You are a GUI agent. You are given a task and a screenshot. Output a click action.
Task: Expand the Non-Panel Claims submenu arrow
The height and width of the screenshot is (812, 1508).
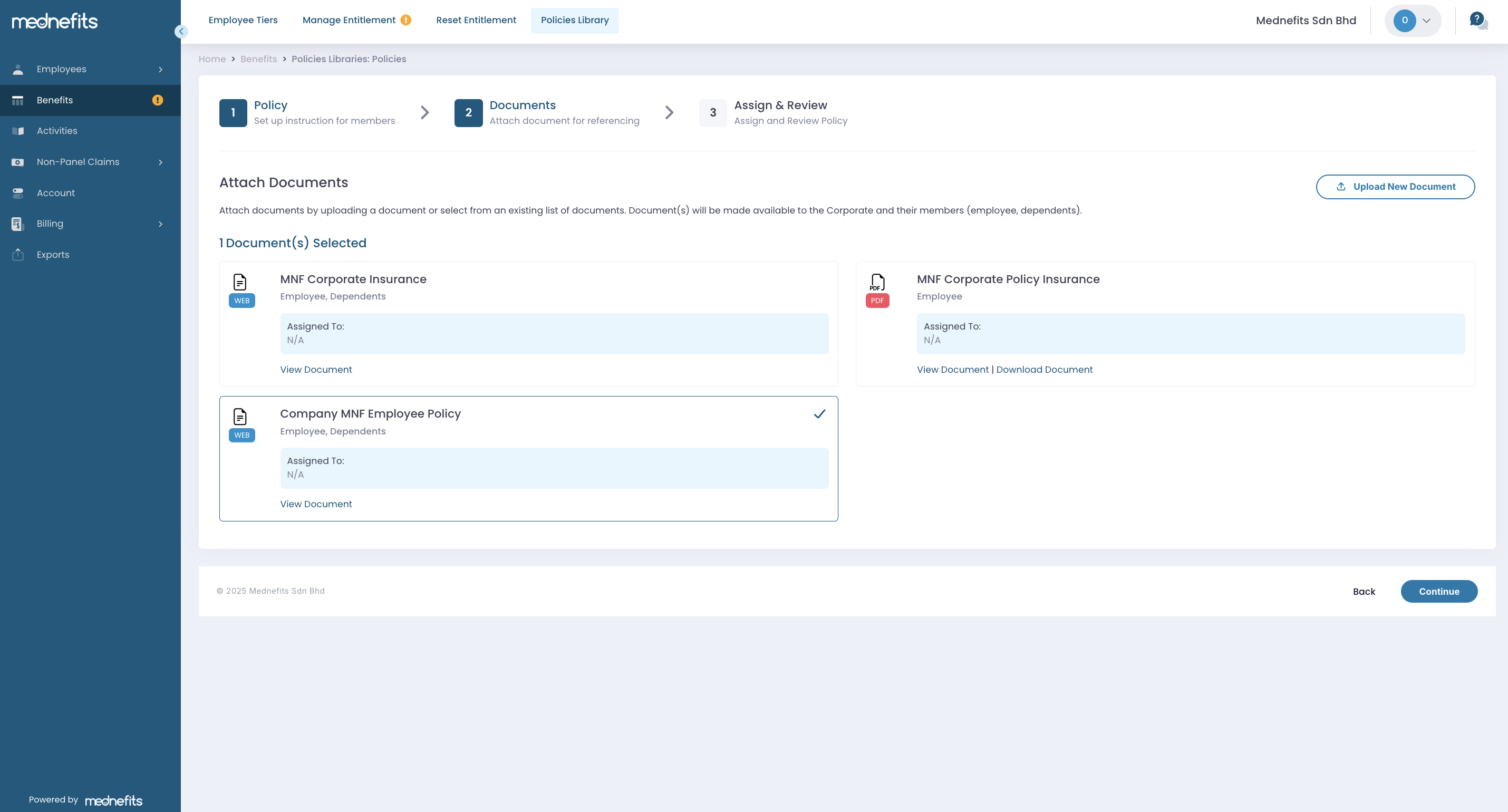click(160, 162)
